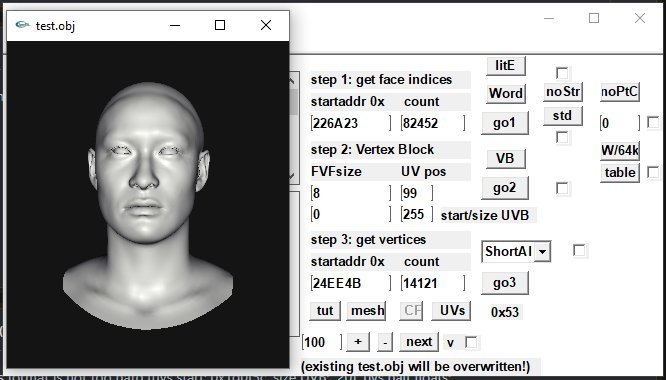Click the next button
Viewport: 666px width, 380px height.
click(419, 342)
